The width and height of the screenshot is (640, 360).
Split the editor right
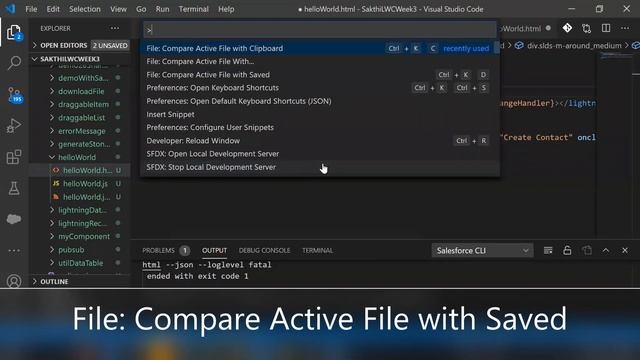(x=606, y=28)
